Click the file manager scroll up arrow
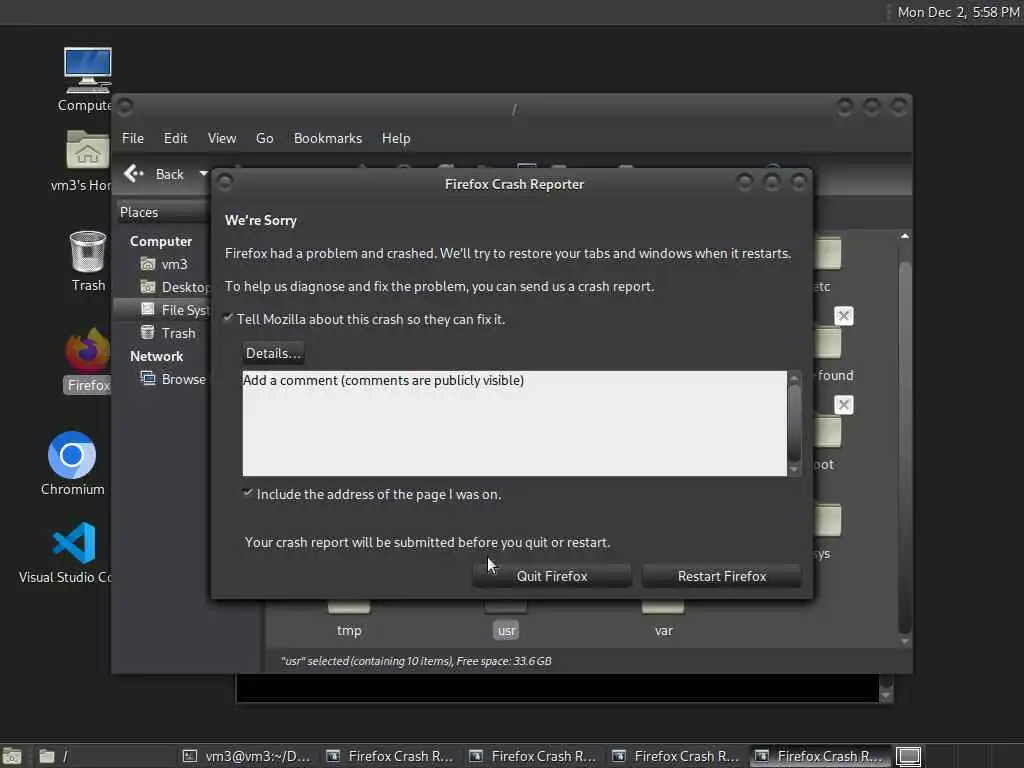Viewport: 1024px width, 768px height. tap(904, 236)
